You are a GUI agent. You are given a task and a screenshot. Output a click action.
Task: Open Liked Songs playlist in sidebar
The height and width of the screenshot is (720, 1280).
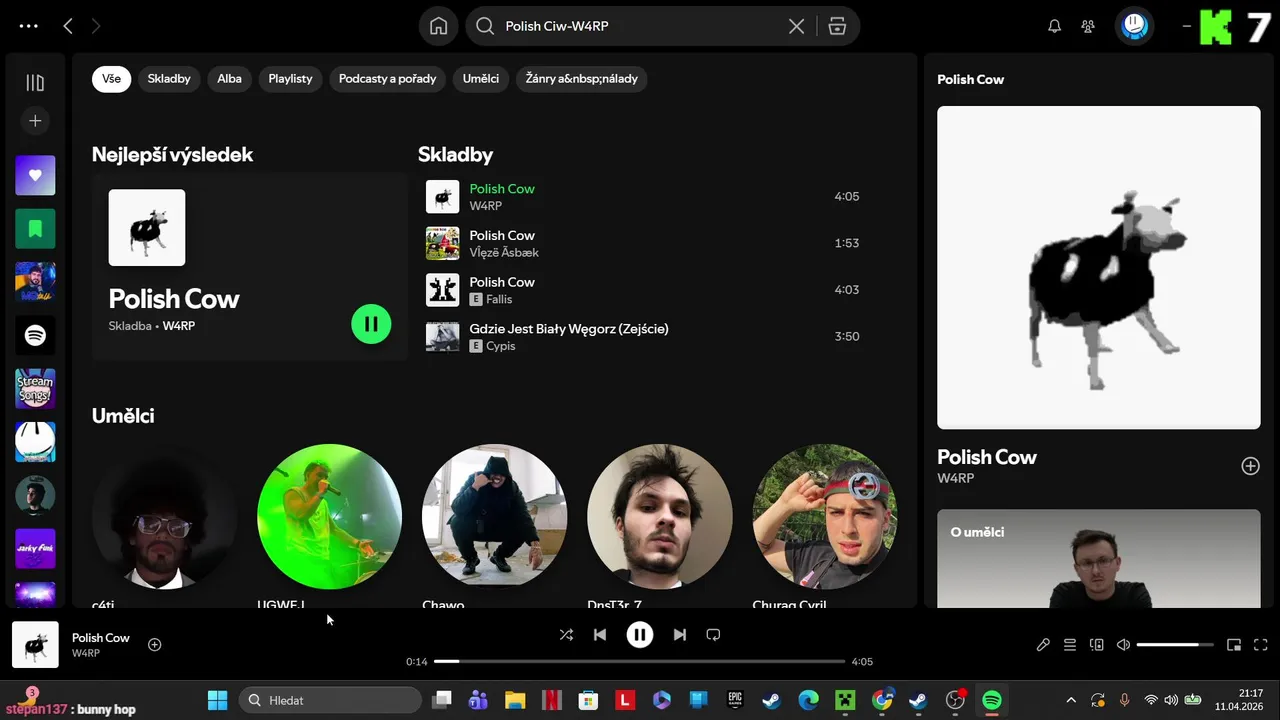click(x=35, y=175)
